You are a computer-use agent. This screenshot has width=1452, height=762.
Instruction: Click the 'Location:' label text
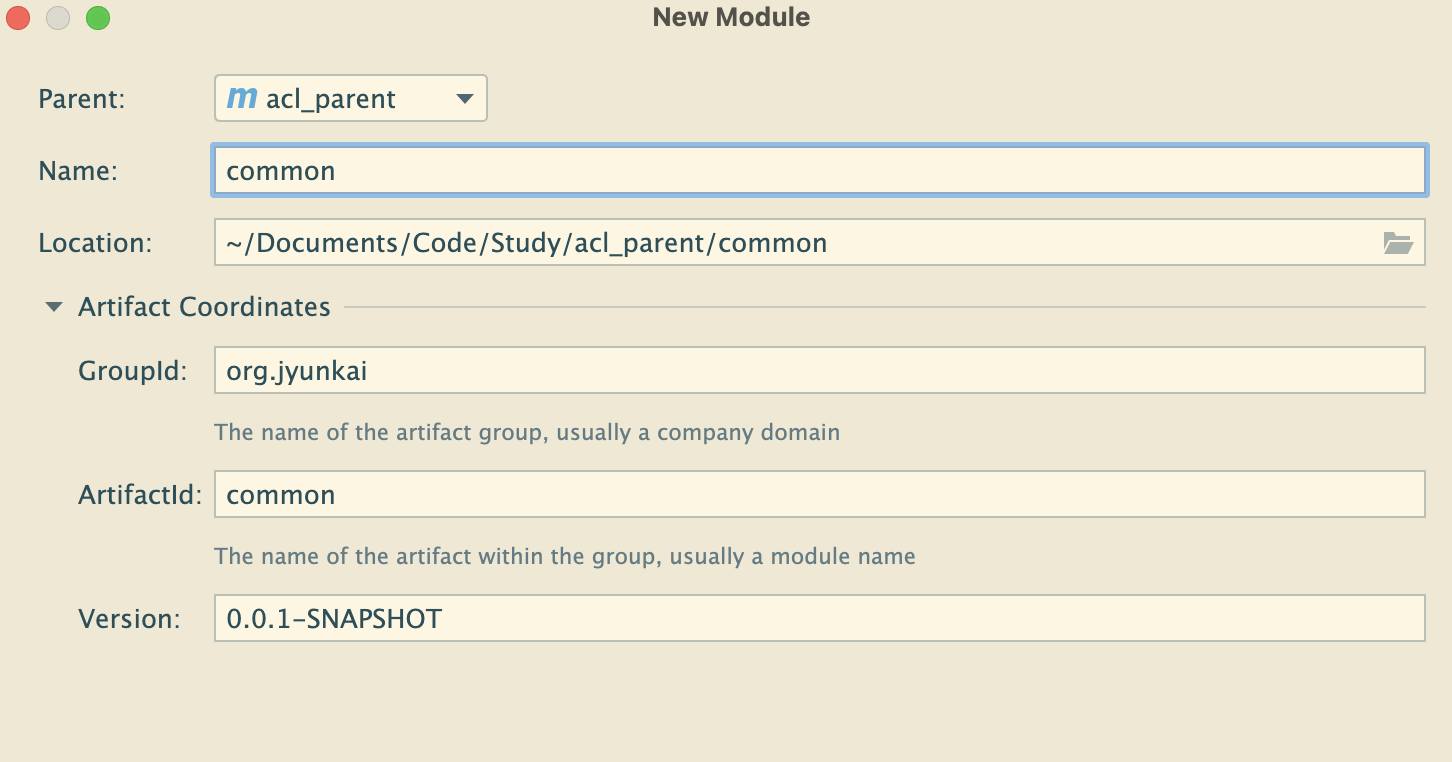click(95, 243)
